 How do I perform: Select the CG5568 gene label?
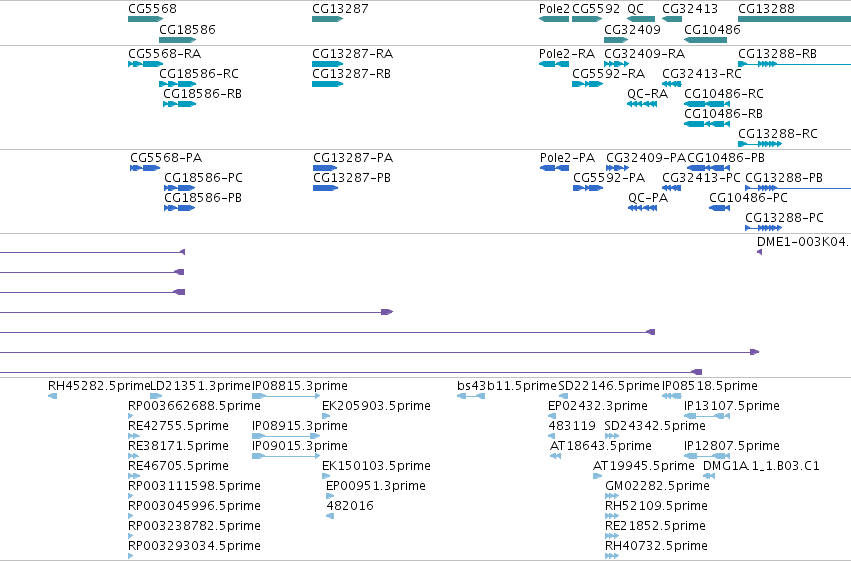click(152, 9)
